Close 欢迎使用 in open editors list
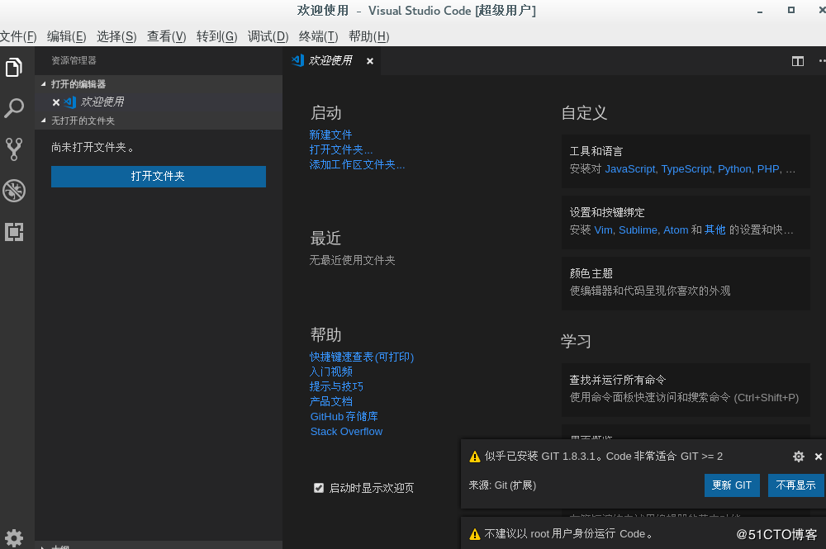The height and width of the screenshot is (549, 826). point(56,102)
